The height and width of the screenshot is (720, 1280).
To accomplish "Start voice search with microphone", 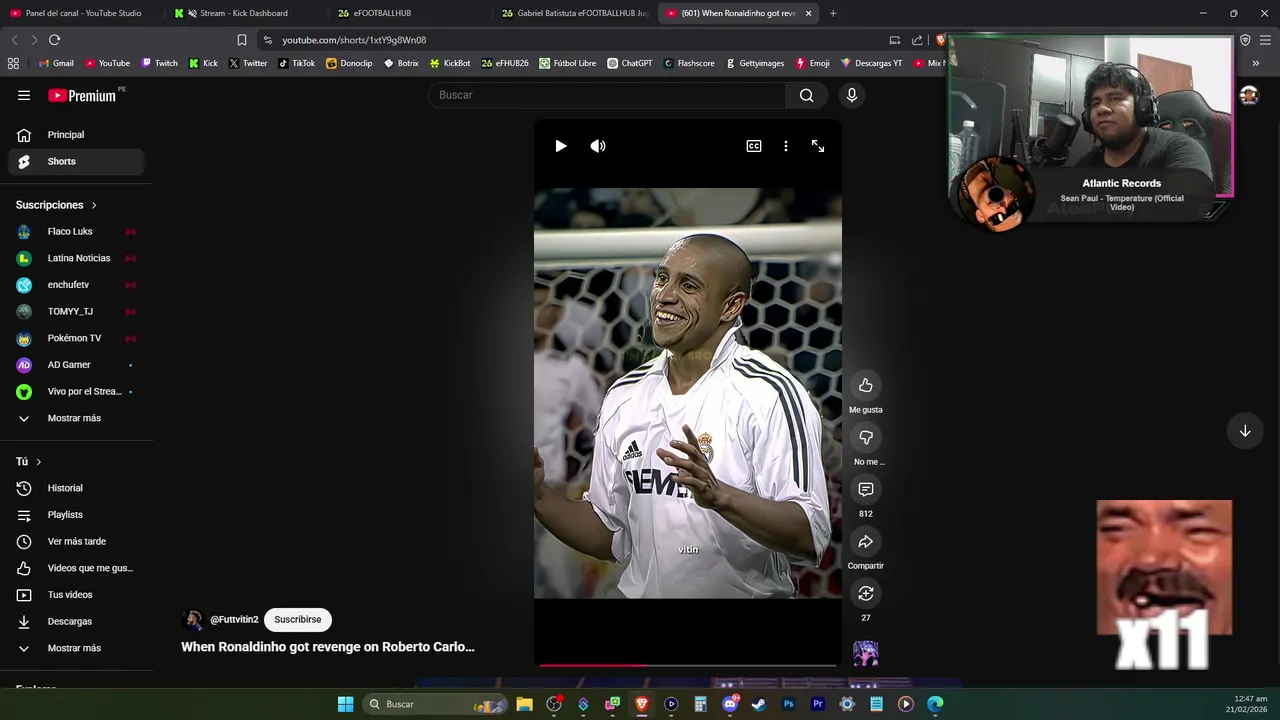I will click(852, 95).
